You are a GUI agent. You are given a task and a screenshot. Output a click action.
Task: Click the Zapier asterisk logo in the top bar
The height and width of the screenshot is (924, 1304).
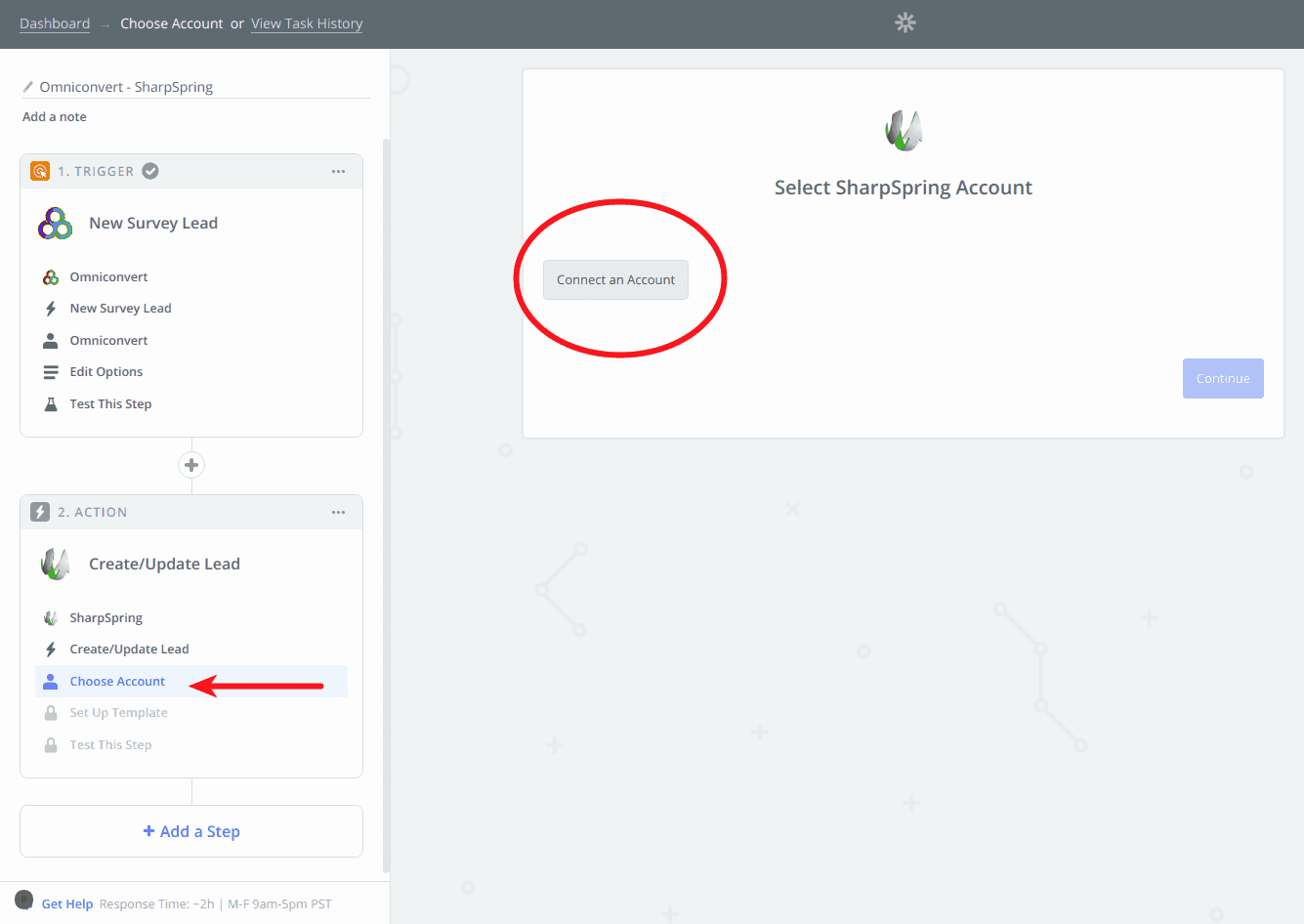tap(904, 22)
